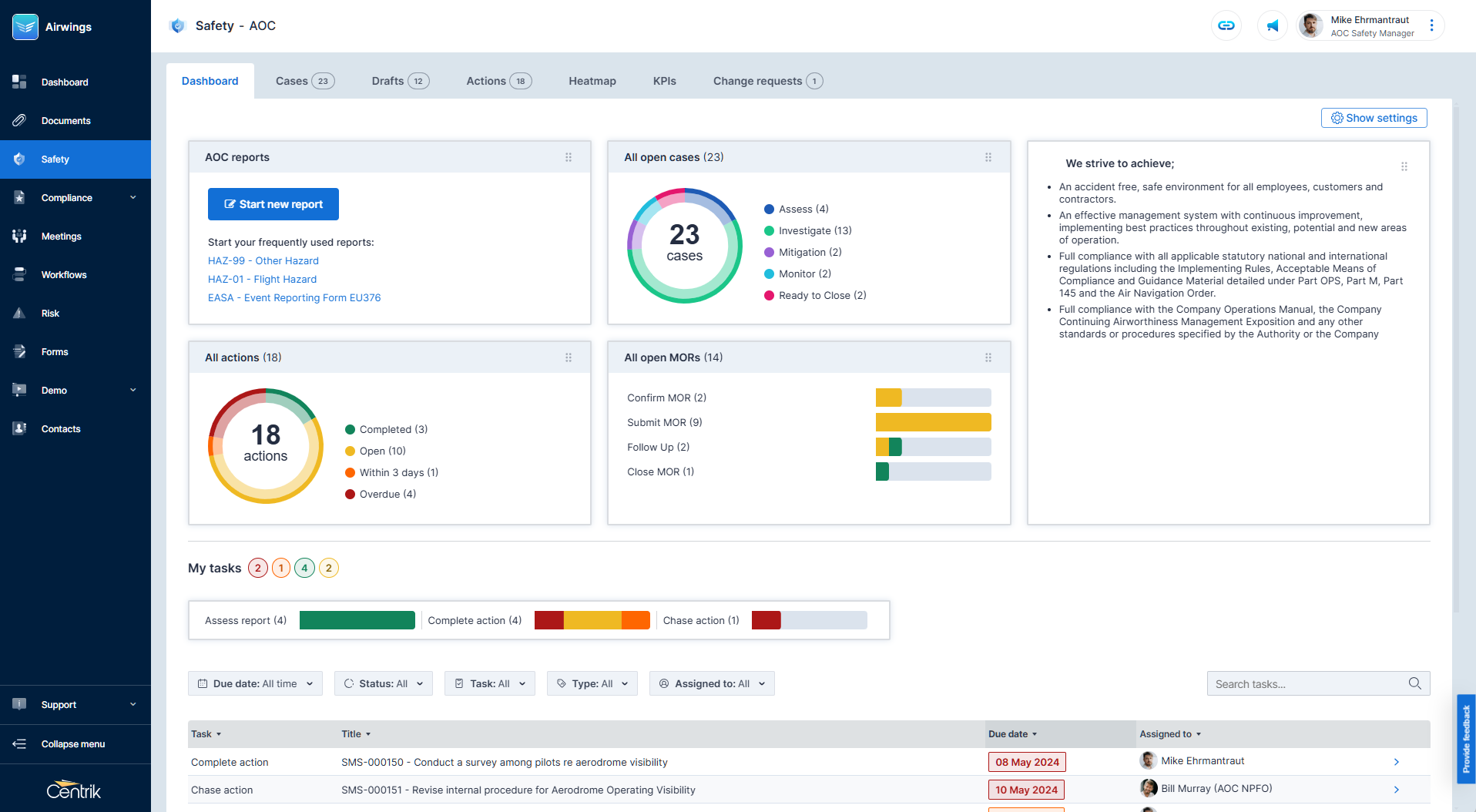Click the All actions widget drag handle
The width and height of the screenshot is (1476, 812).
[x=569, y=357]
